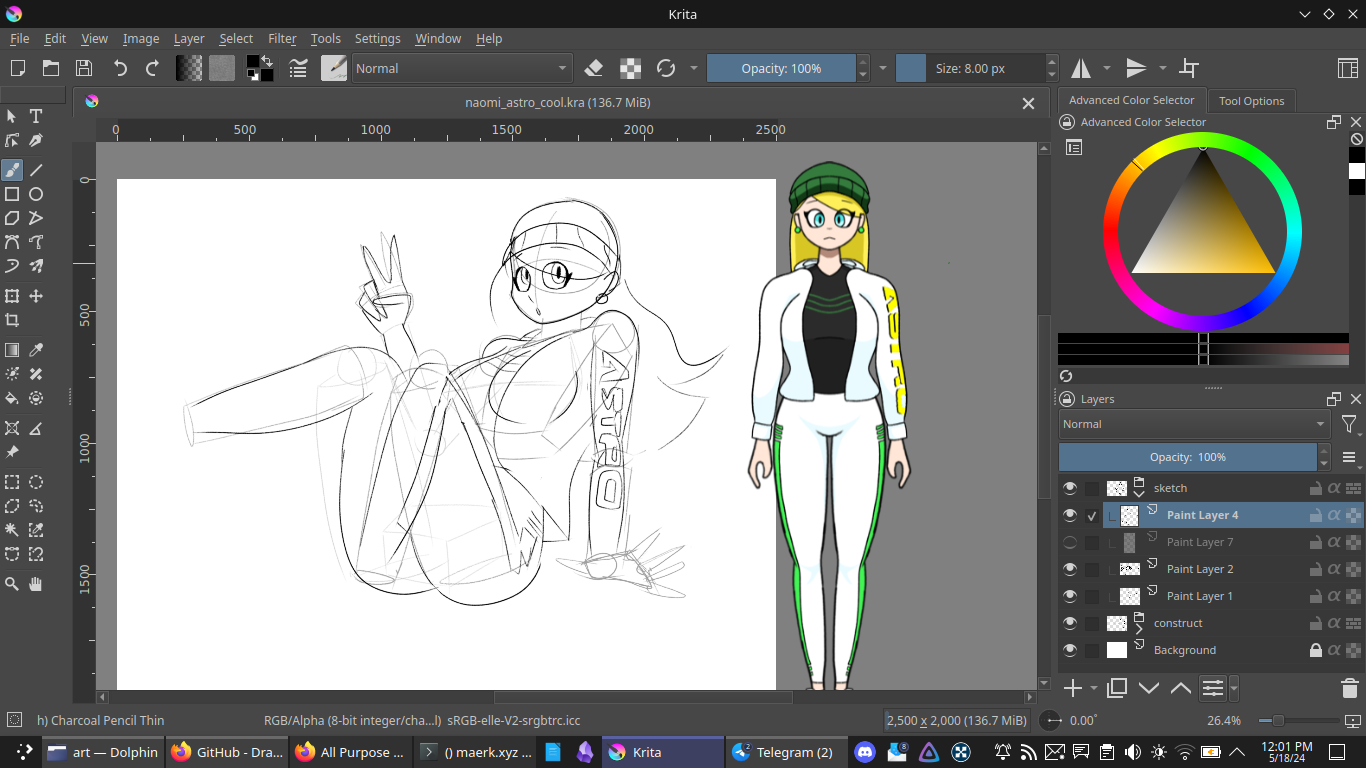Open dropdown arrow beside Add Layer button
1366x768 pixels.
(1094, 688)
